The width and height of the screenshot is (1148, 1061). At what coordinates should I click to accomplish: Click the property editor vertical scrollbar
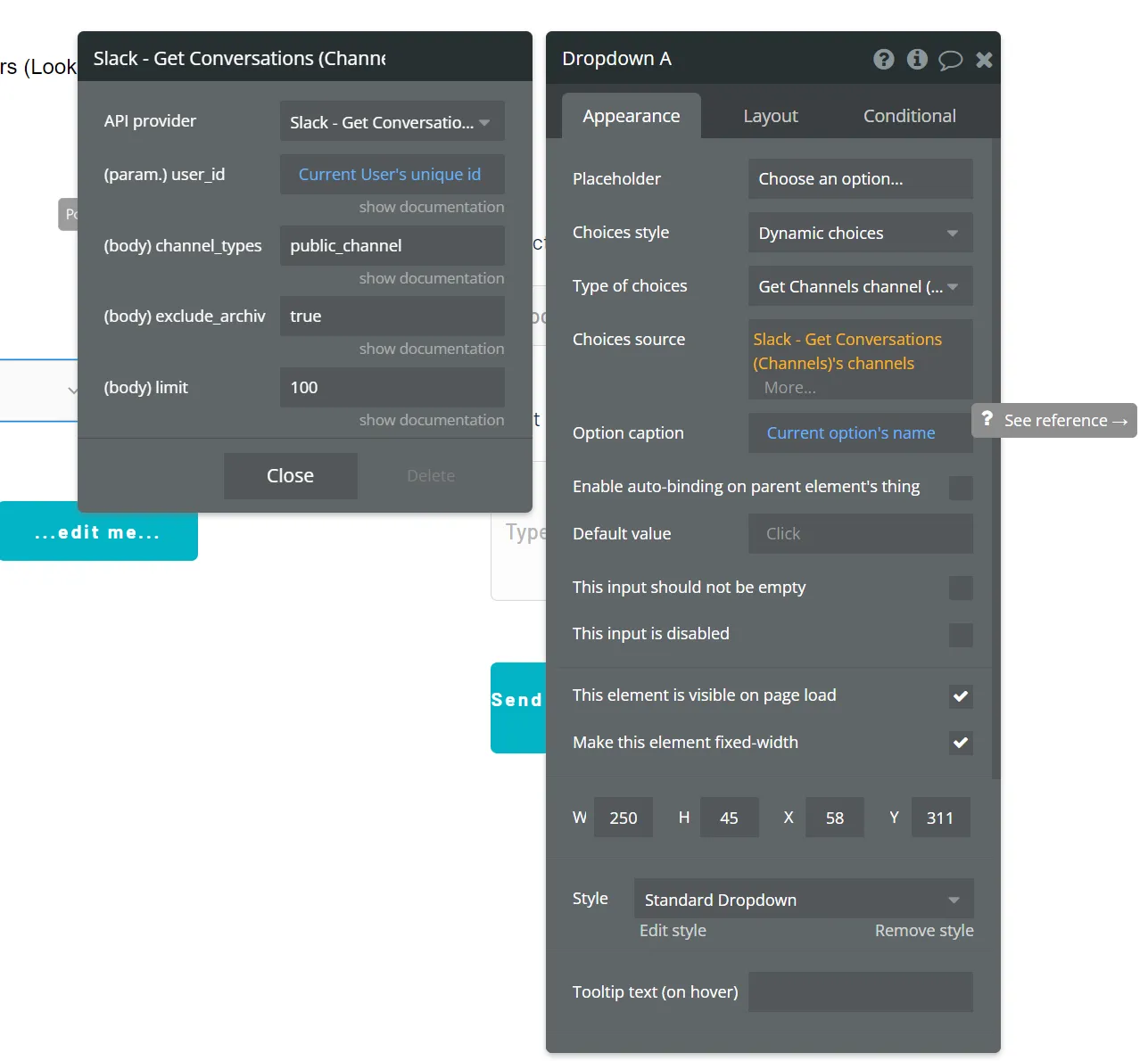996,459
